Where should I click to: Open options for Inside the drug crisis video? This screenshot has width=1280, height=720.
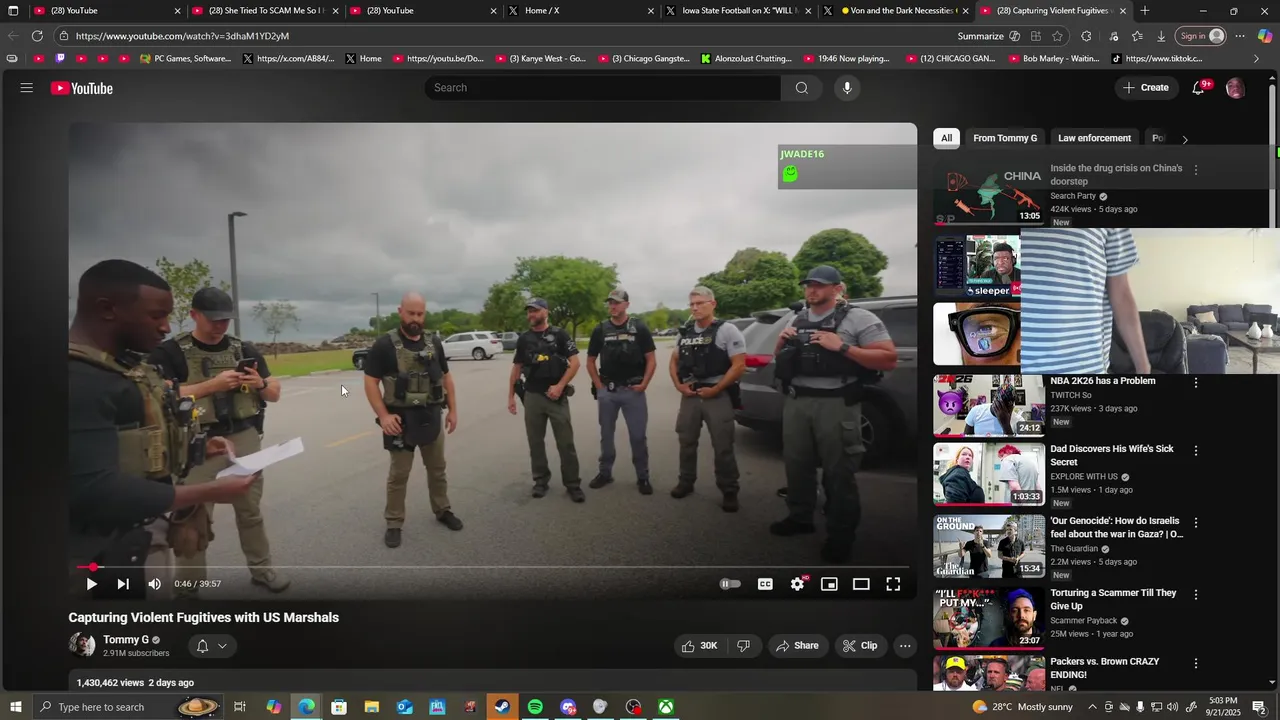1196,169
